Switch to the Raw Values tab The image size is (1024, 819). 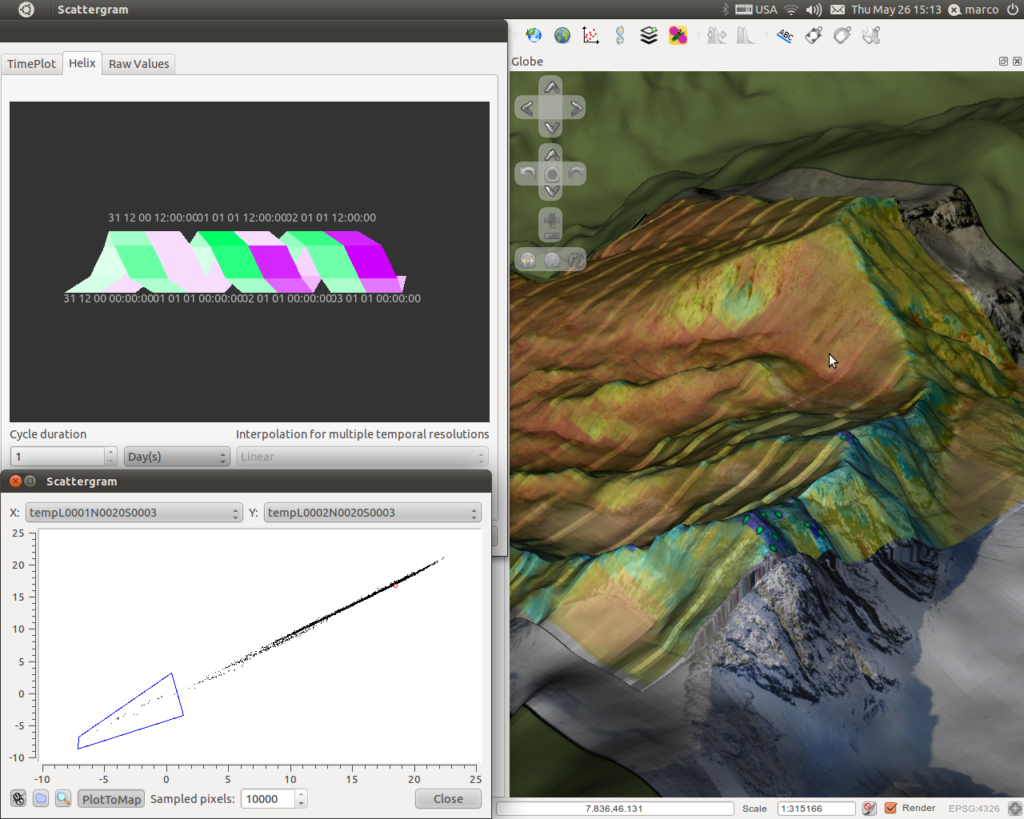pyautogui.click(x=138, y=63)
